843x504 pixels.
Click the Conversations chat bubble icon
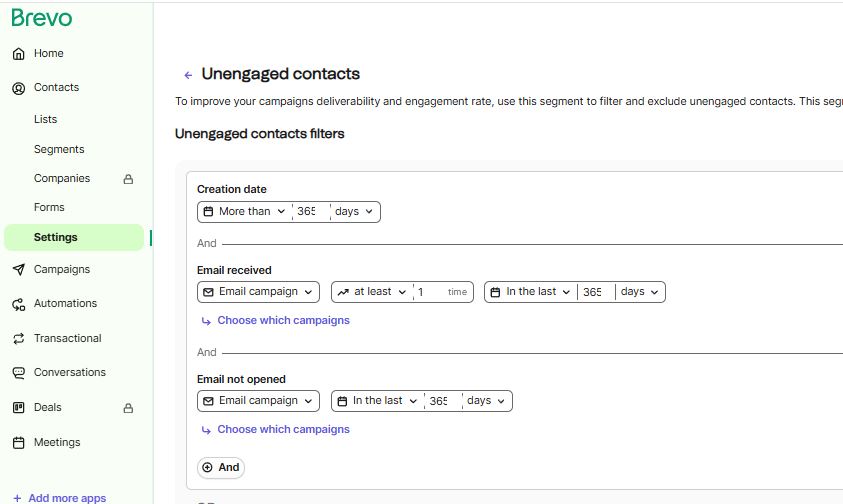click(x=18, y=373)
